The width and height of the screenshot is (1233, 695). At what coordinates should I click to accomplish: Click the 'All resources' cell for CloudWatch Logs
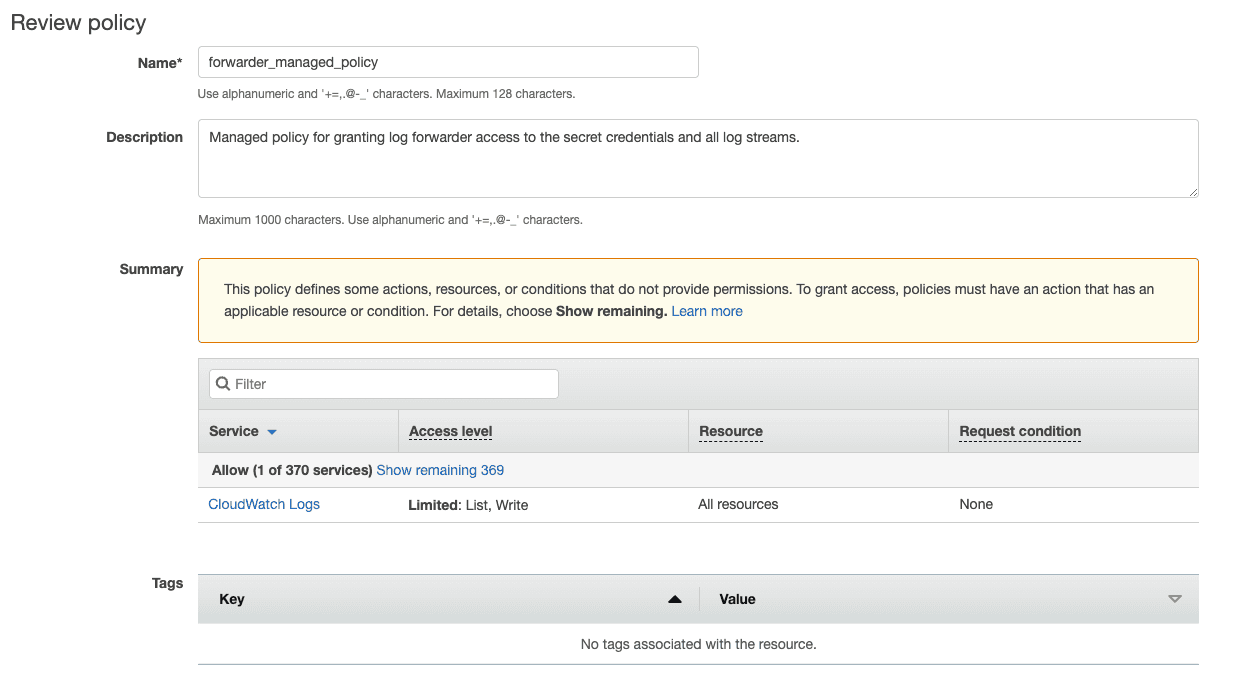[x=738, y=504]
